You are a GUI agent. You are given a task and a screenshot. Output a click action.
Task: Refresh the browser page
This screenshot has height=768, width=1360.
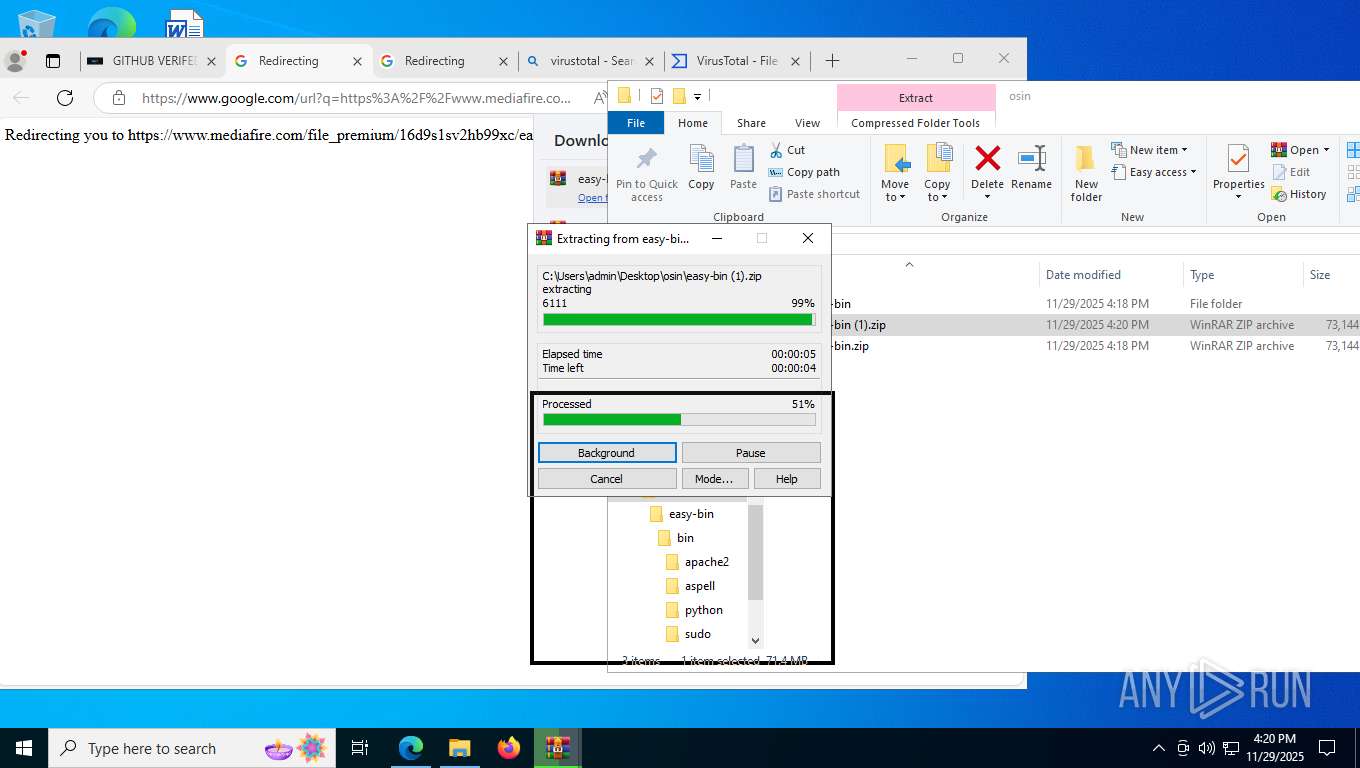point(65,97)
